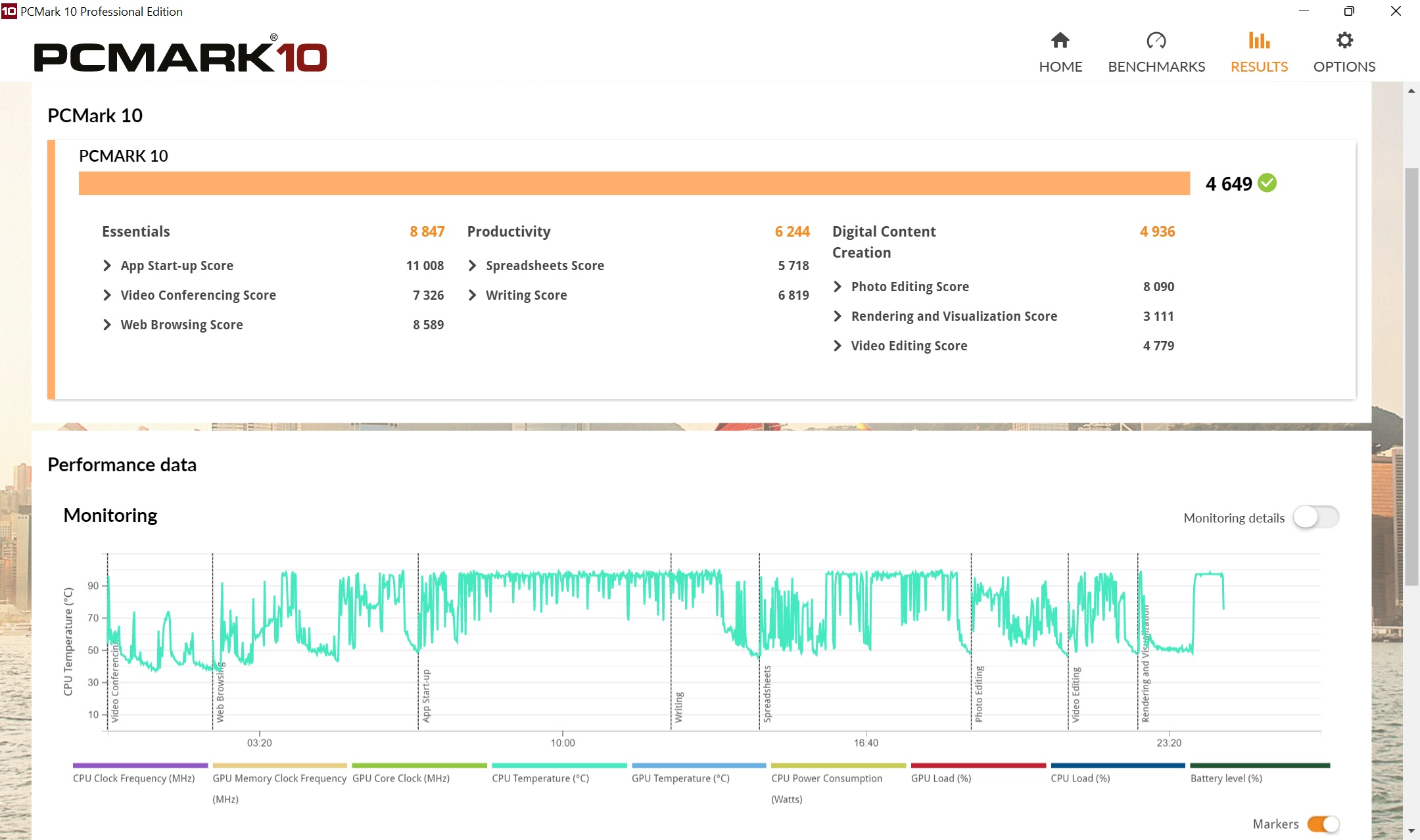
Task: Click the Video Editing Score label
Action: pyautogui.click(x=909, y=346)
